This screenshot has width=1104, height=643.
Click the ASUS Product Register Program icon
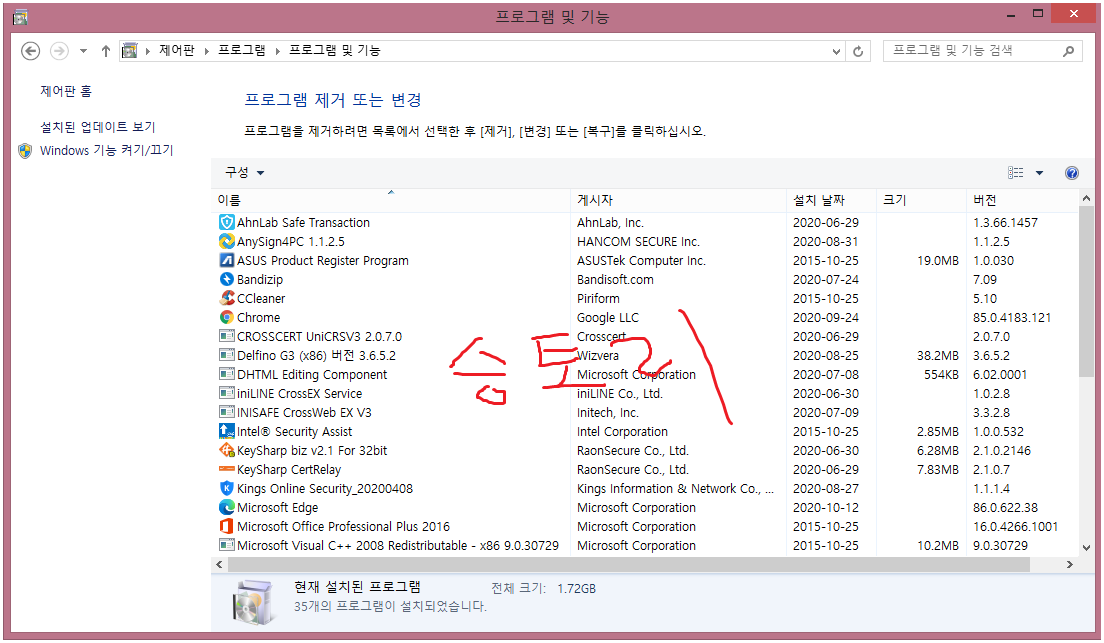point(227,261)
